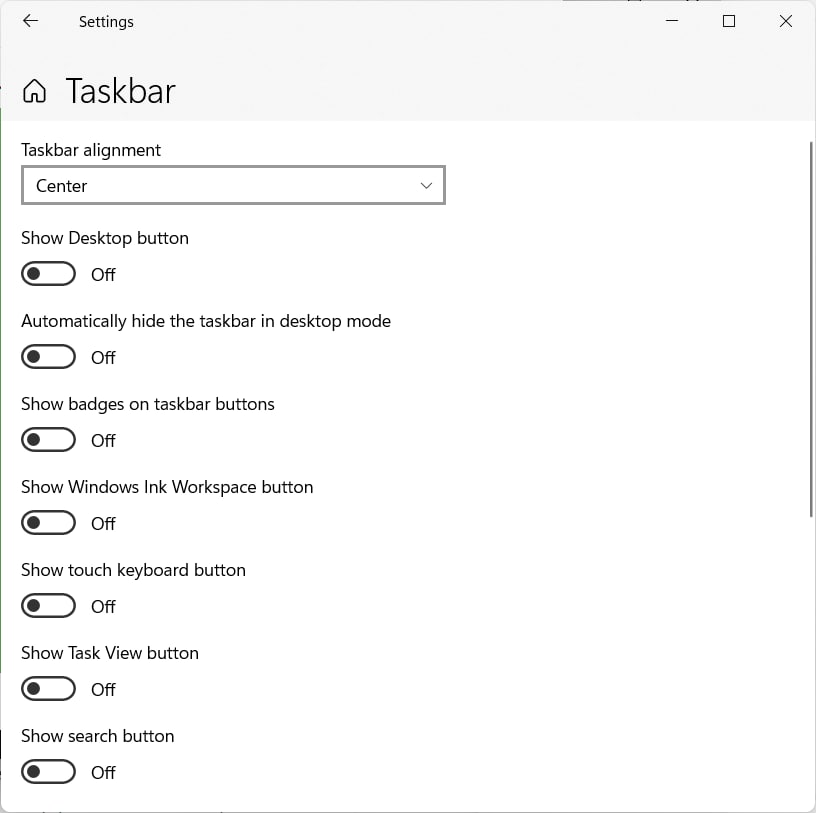Screen dimensions: 816x813
Task: Toggle Show Desktop button switch
Action: click(48, 274)
